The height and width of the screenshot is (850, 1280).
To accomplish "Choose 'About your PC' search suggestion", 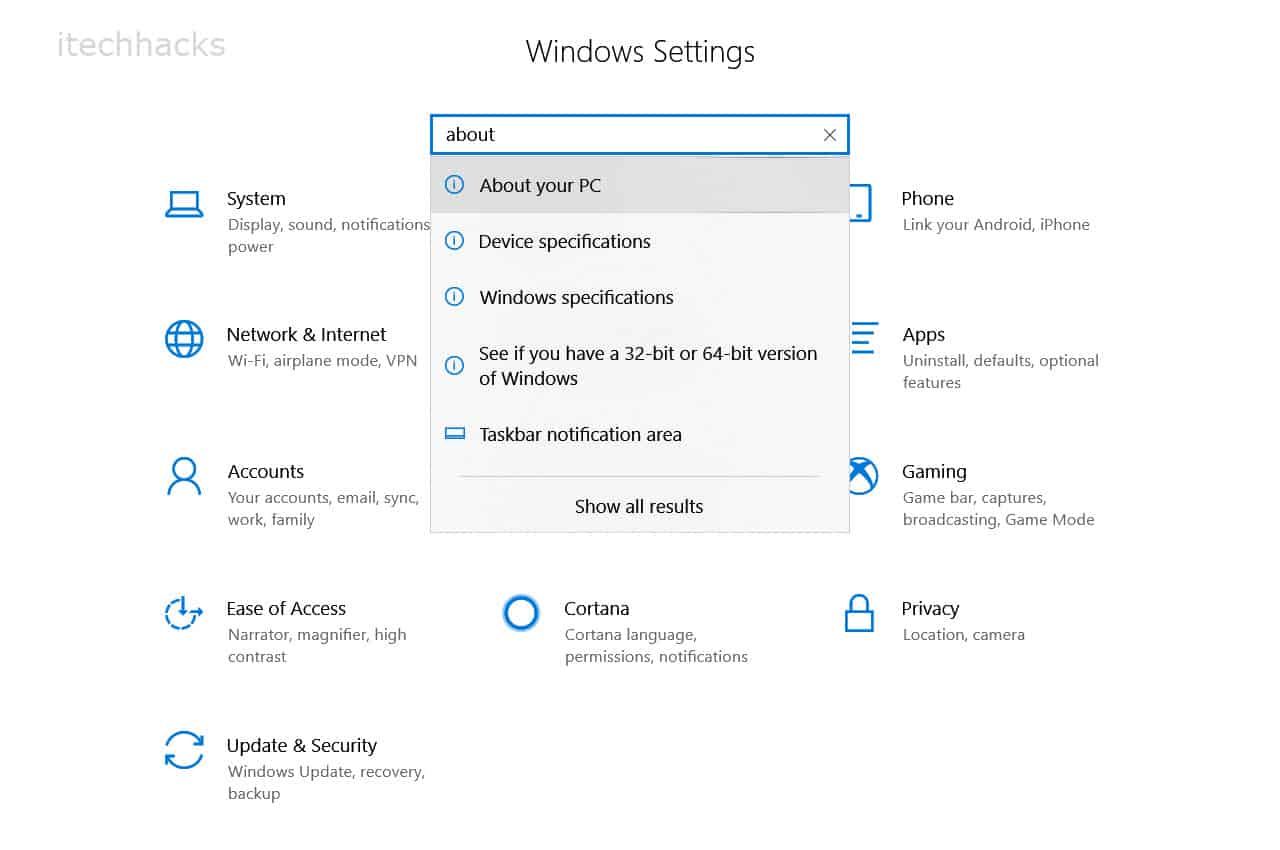I will point(640,185).
